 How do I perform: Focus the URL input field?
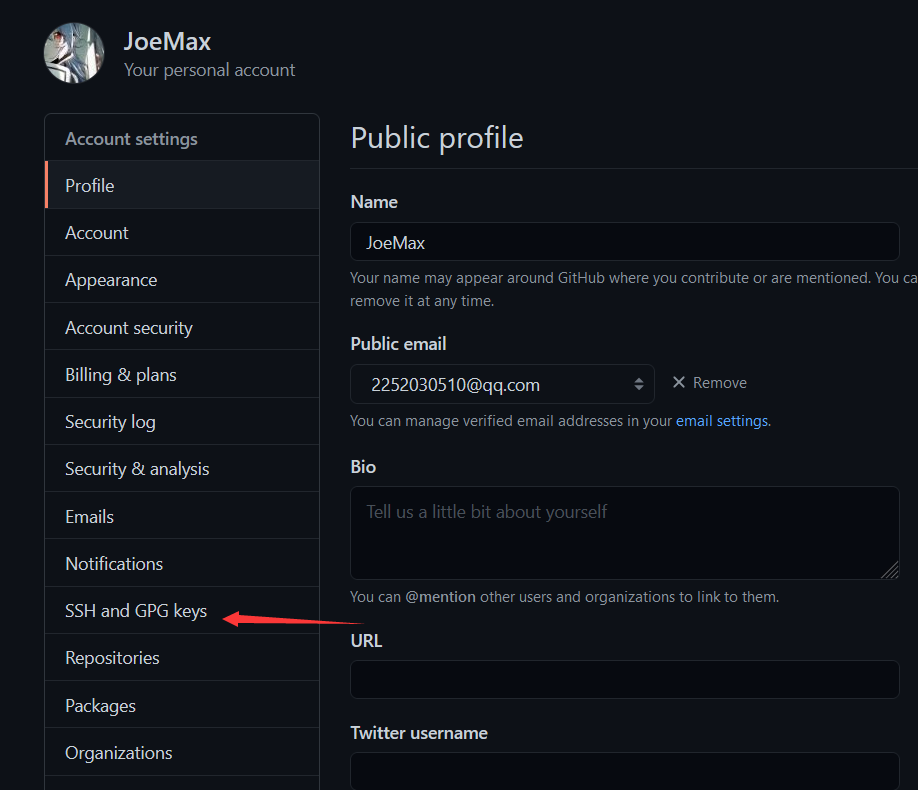tap(625, 679)
